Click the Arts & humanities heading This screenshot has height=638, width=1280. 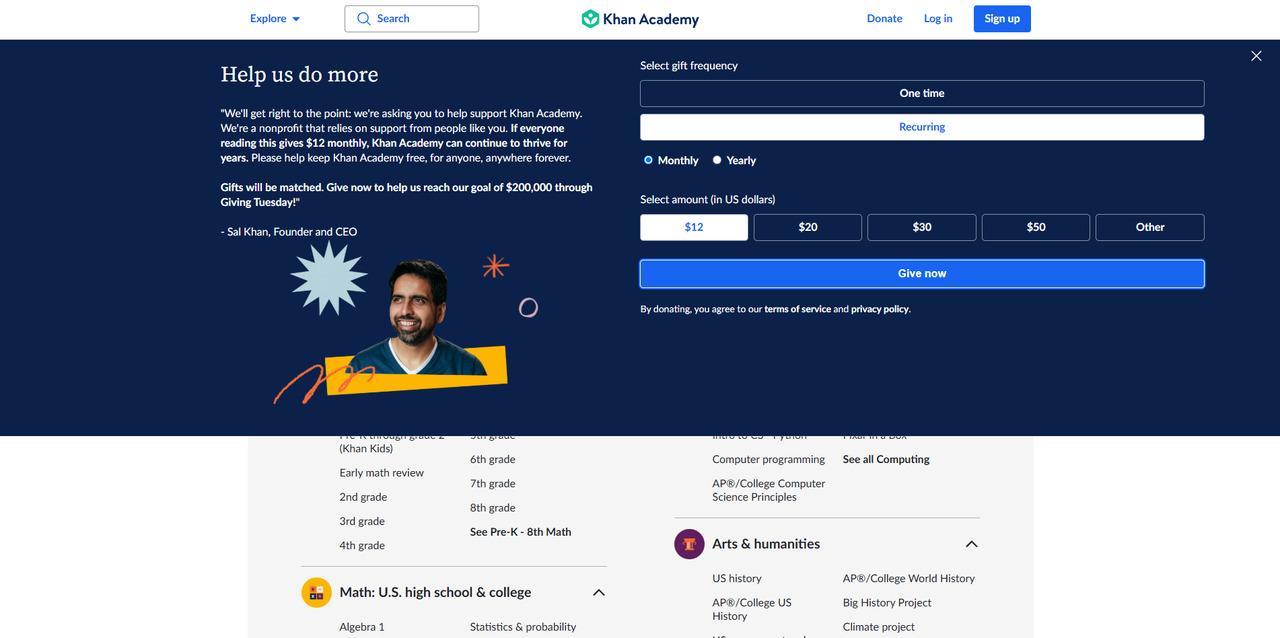[766, 544]
